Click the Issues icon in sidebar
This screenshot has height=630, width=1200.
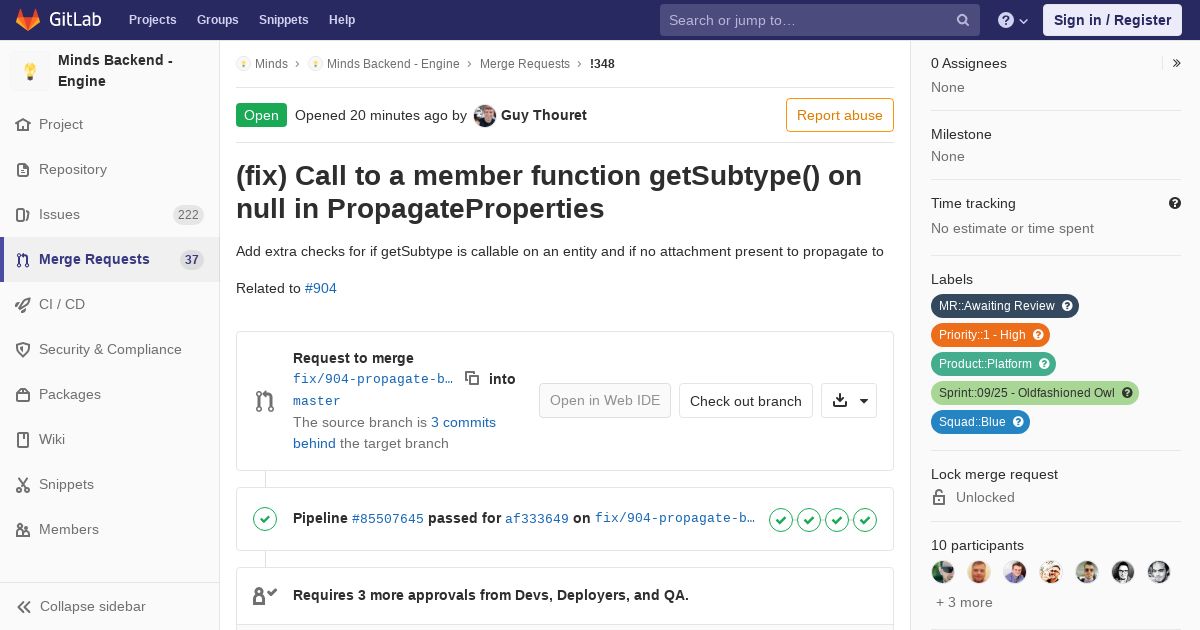point(23,215)
